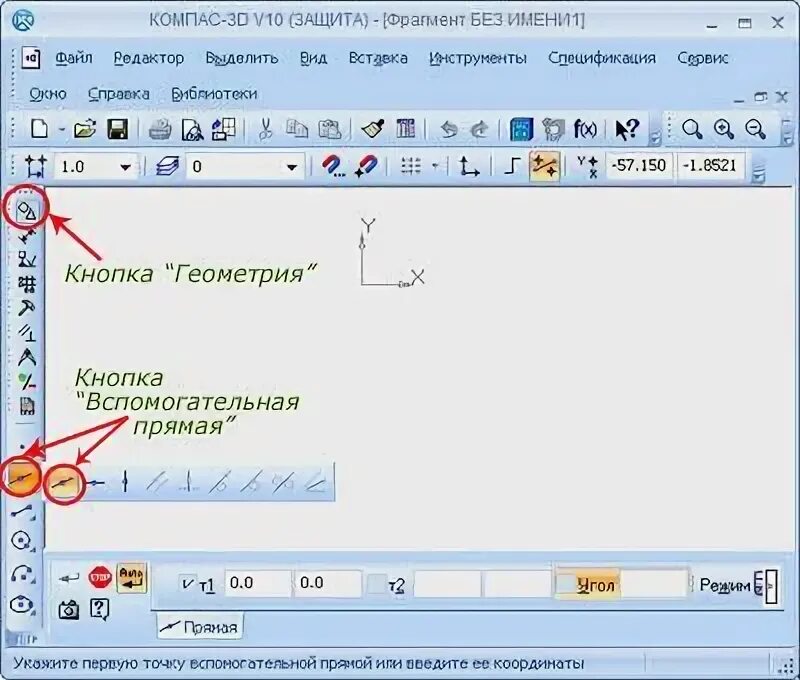The height and width of the screenshot is (680, 800).
Task: Toggle the t2 point checkbox
Action: pyautogui.click(x=377, y=584)
